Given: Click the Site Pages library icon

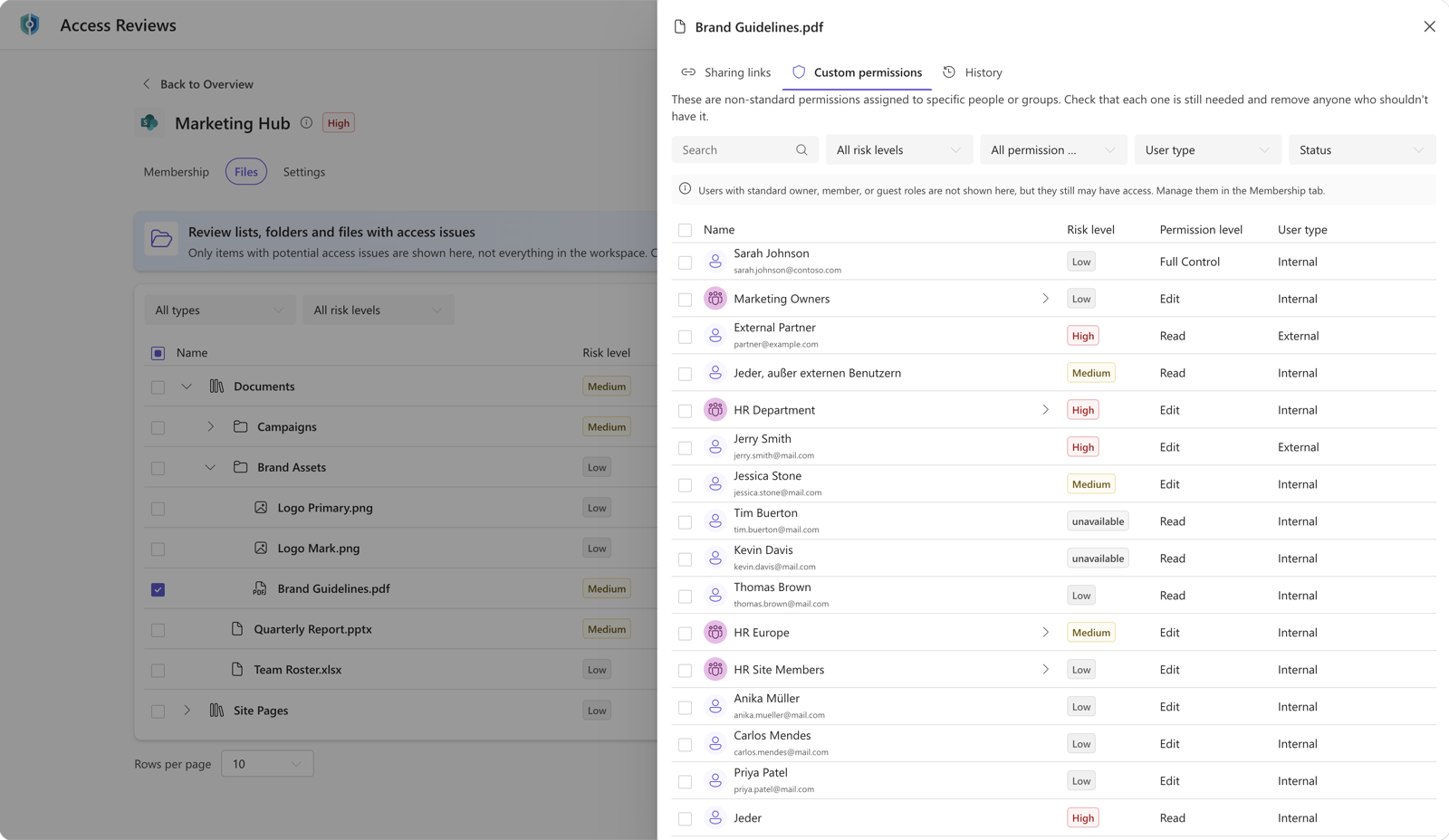Looking at the screenshot, I should pos(216,711).
